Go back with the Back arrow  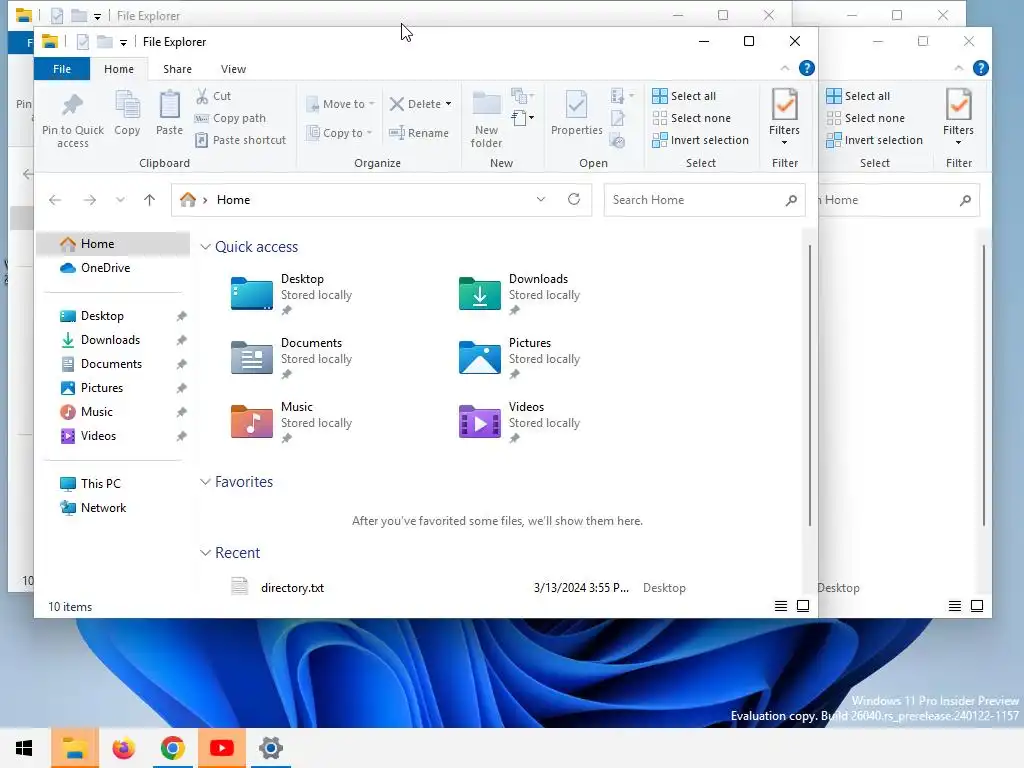[x=55, y=200]
